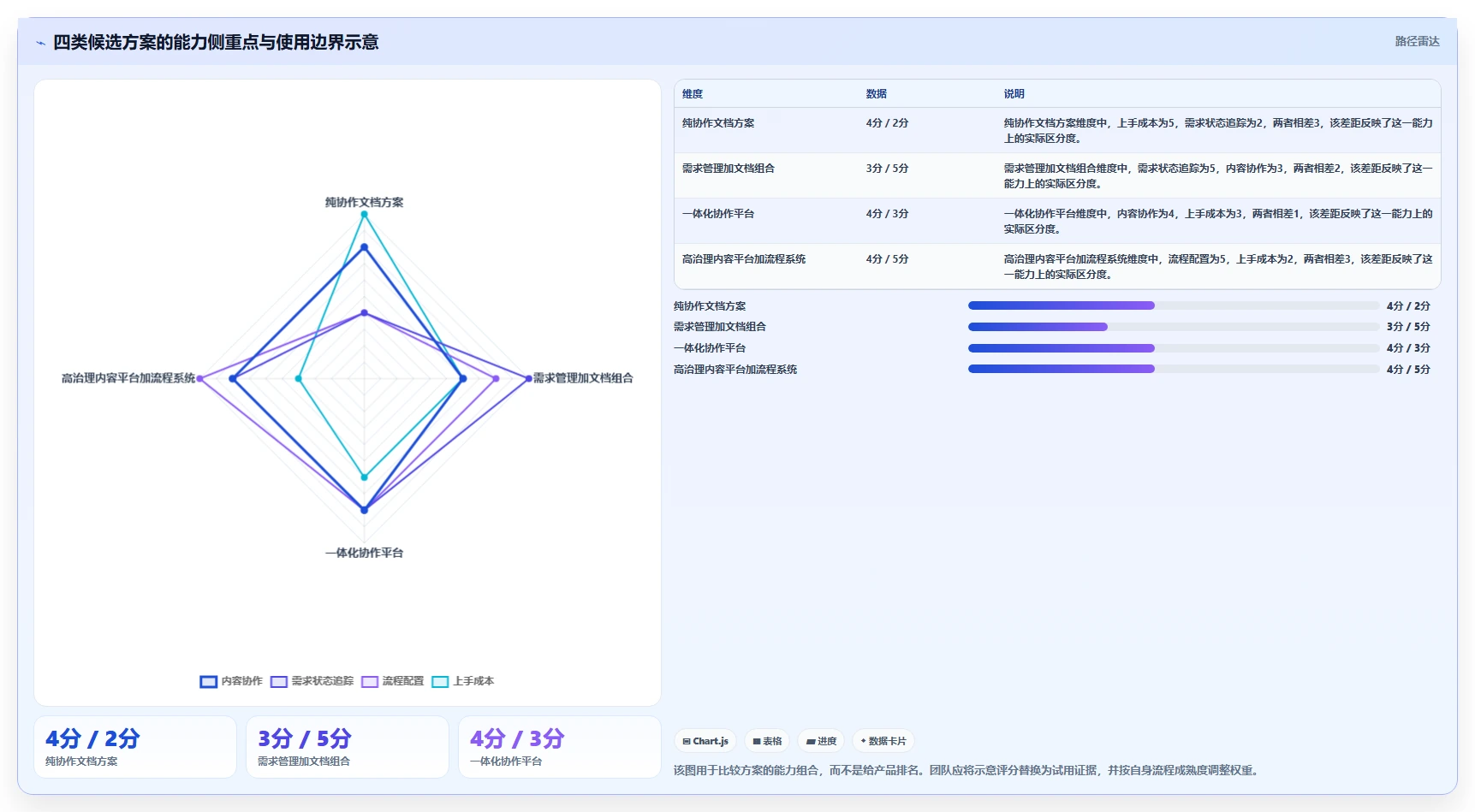1475x812 pixels.
Task: Click the description for 一体化协作平台 row
Action: pos(1218,222)
